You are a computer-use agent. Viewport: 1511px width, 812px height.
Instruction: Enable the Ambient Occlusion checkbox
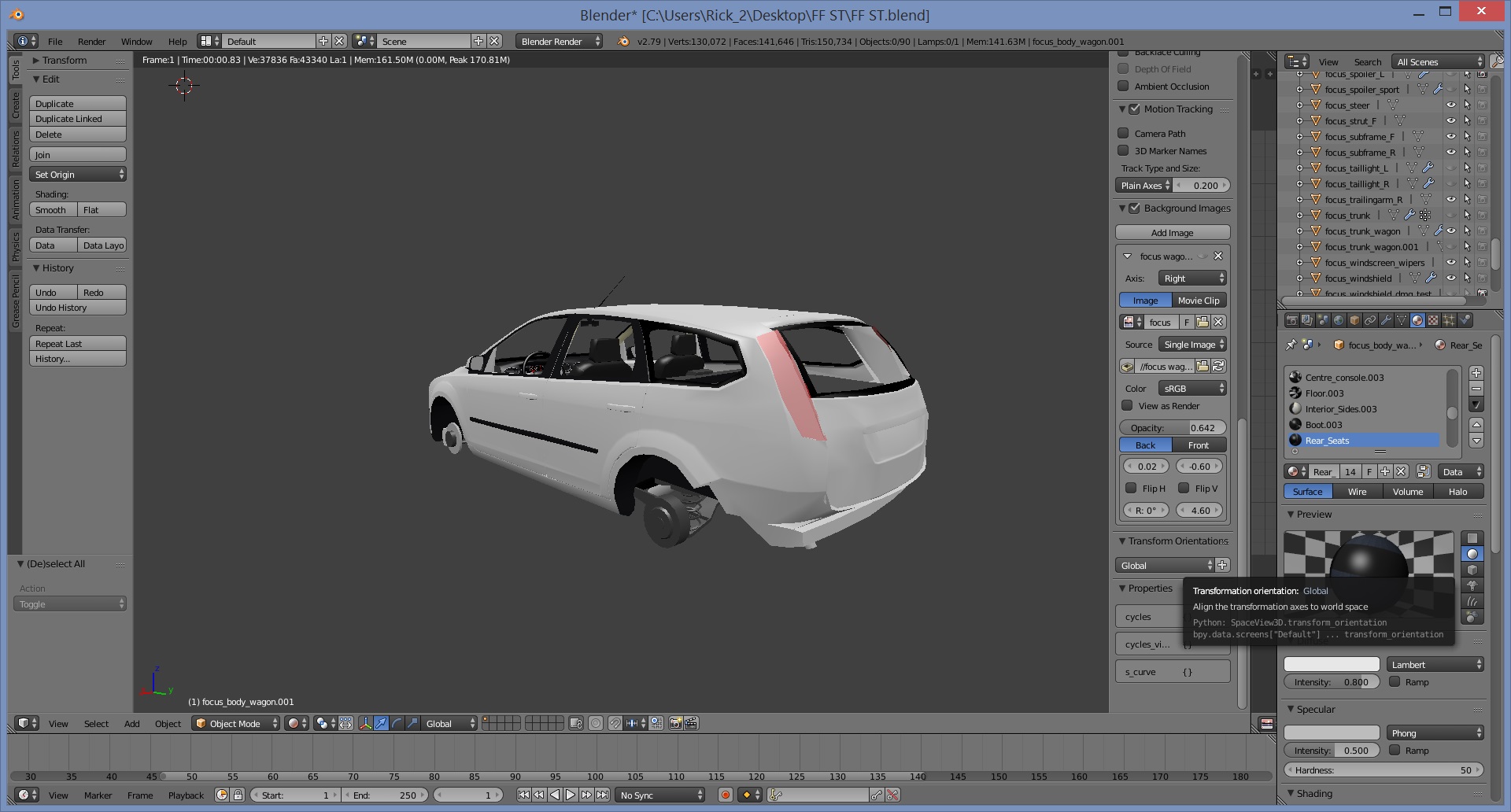coord(1124,87)
